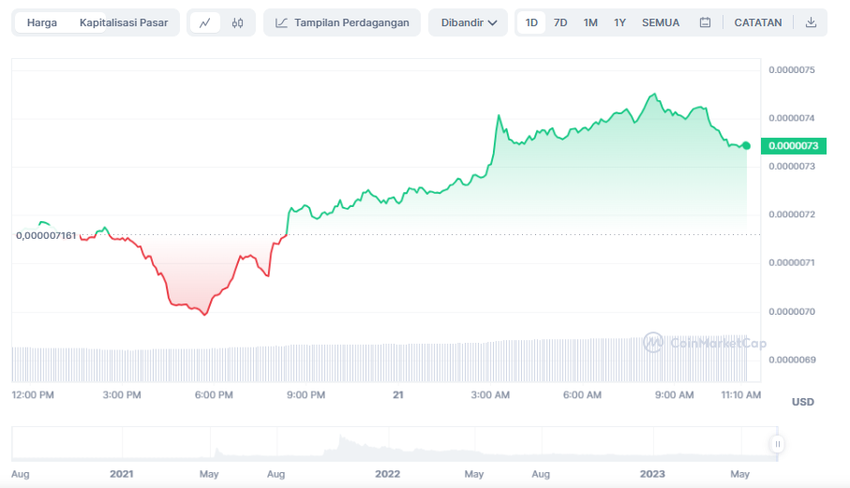Viewport: 850px width, 488px height.
Task: Switch to line chart view
Action: point(205,23)
